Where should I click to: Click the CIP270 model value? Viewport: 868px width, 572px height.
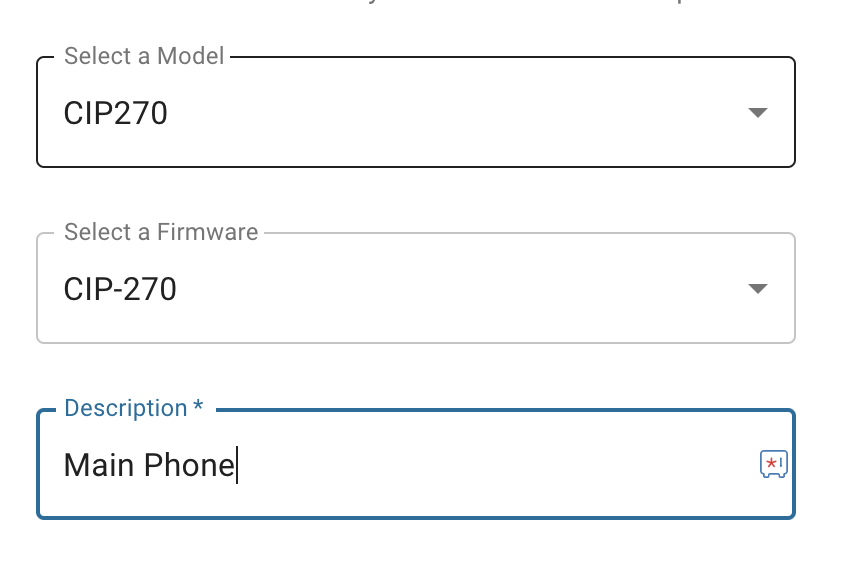115,113
